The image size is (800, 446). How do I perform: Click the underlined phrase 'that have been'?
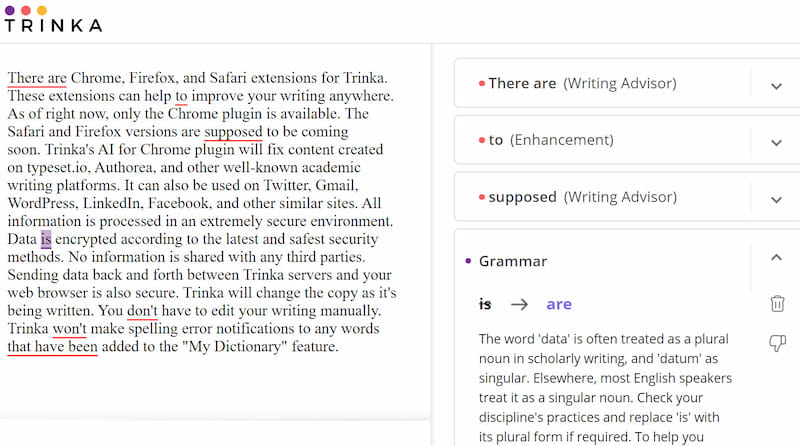tap(52, 347)
